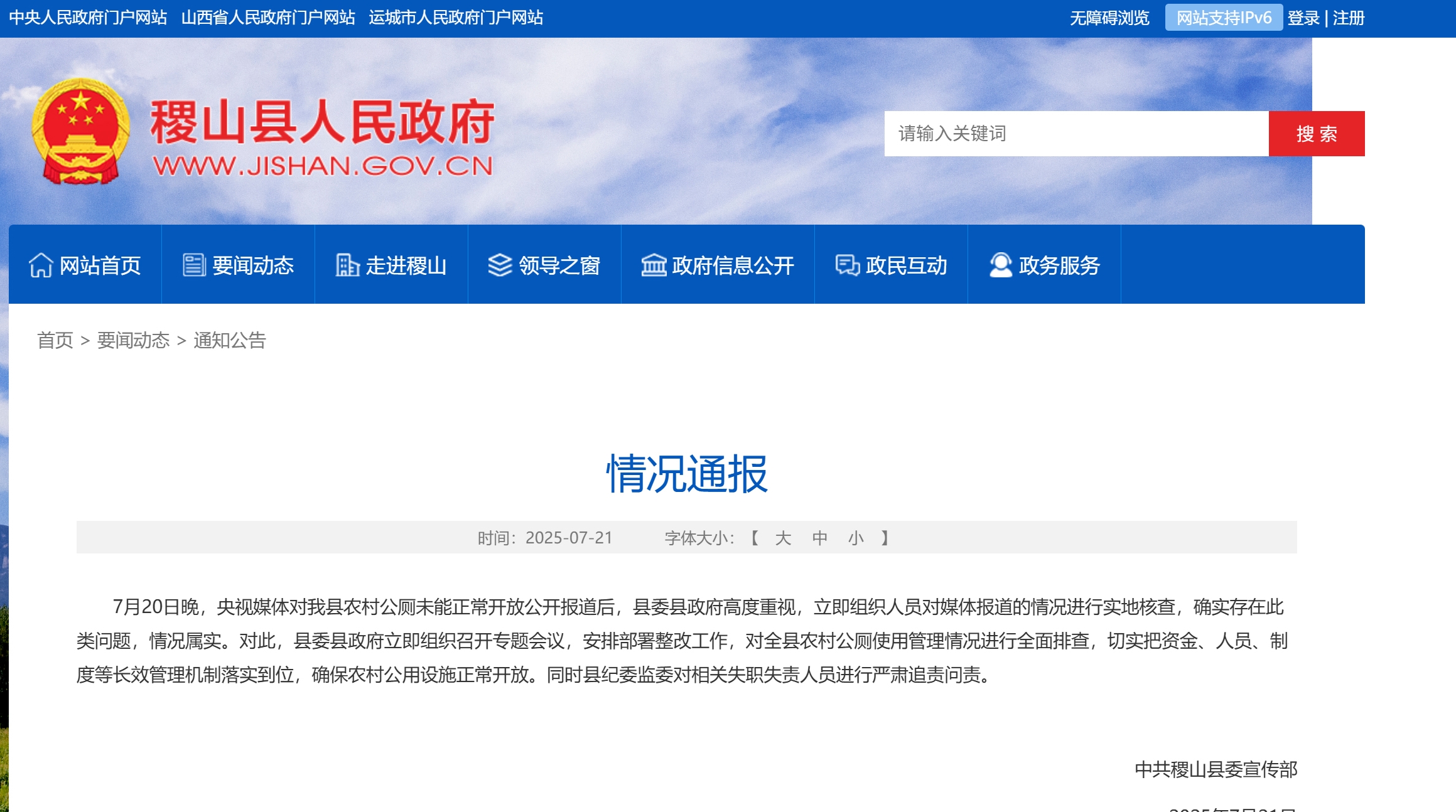
Task: Click the 登录 link
Action: 1303,18
